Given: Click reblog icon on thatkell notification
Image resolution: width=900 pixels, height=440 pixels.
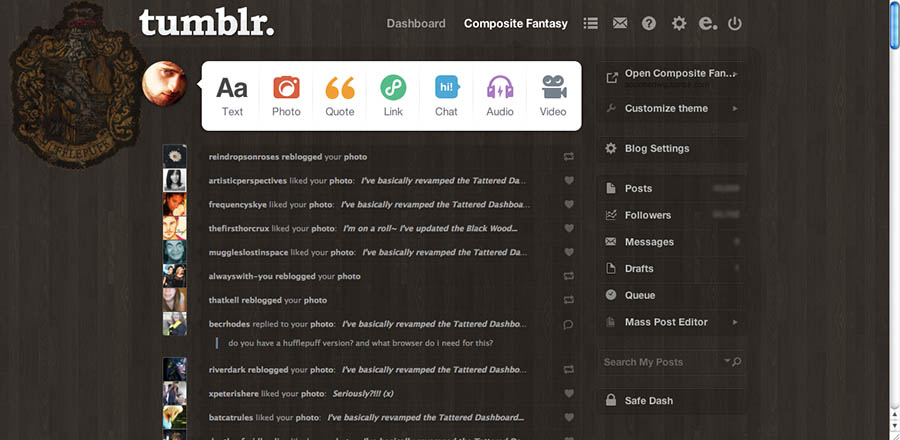Looking at the screenshot, I should click(x=569, y=300).
